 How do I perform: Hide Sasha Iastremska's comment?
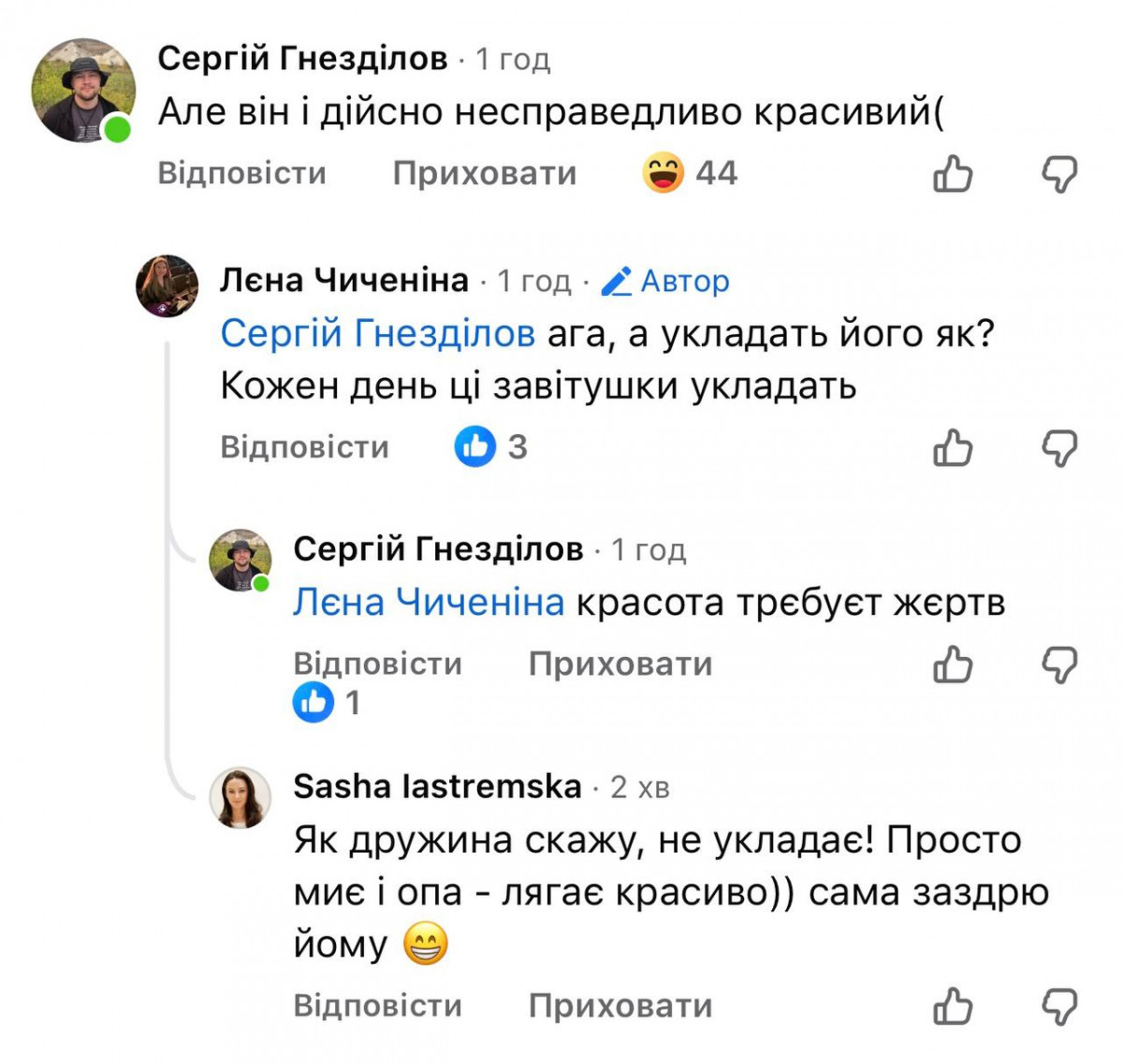[x=620, y=1006]
